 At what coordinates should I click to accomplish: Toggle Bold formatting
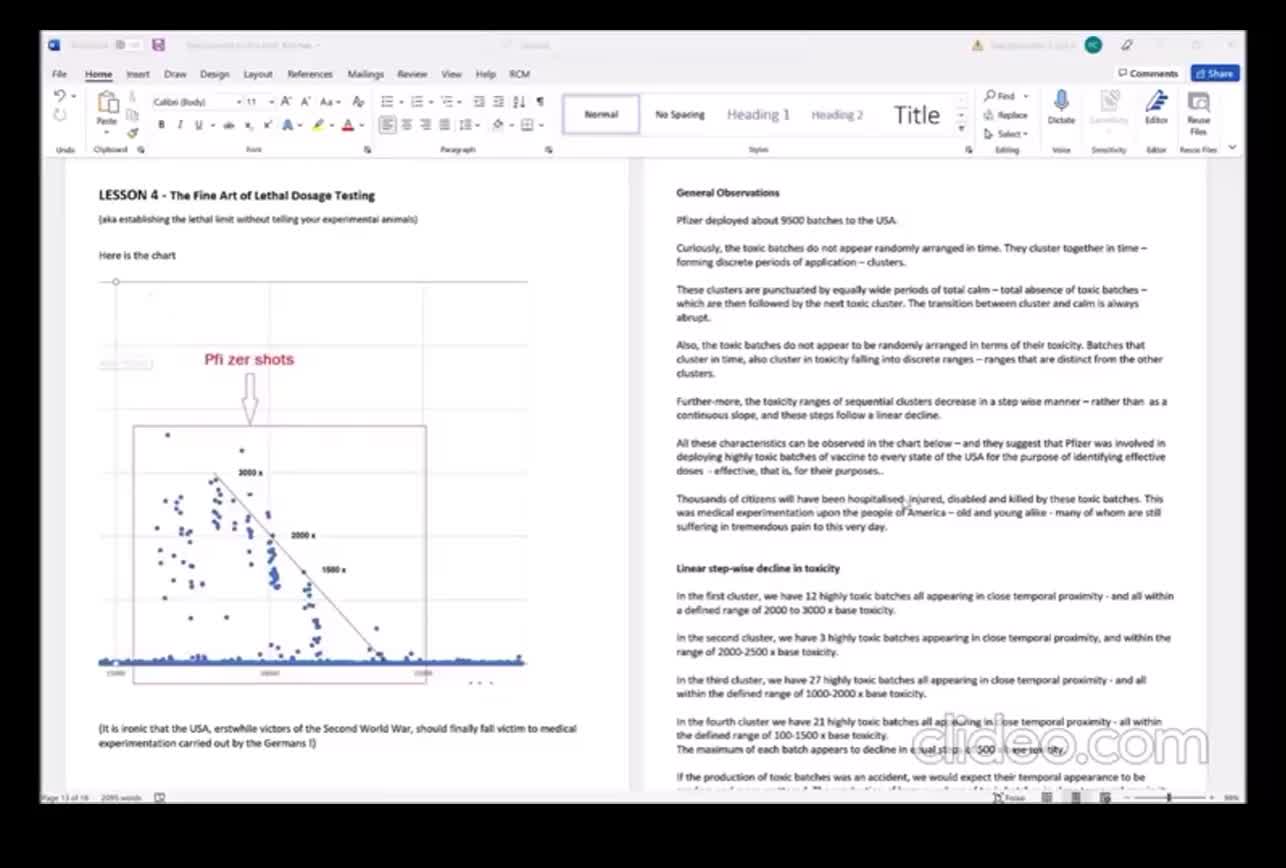click(x=161, y=125)
